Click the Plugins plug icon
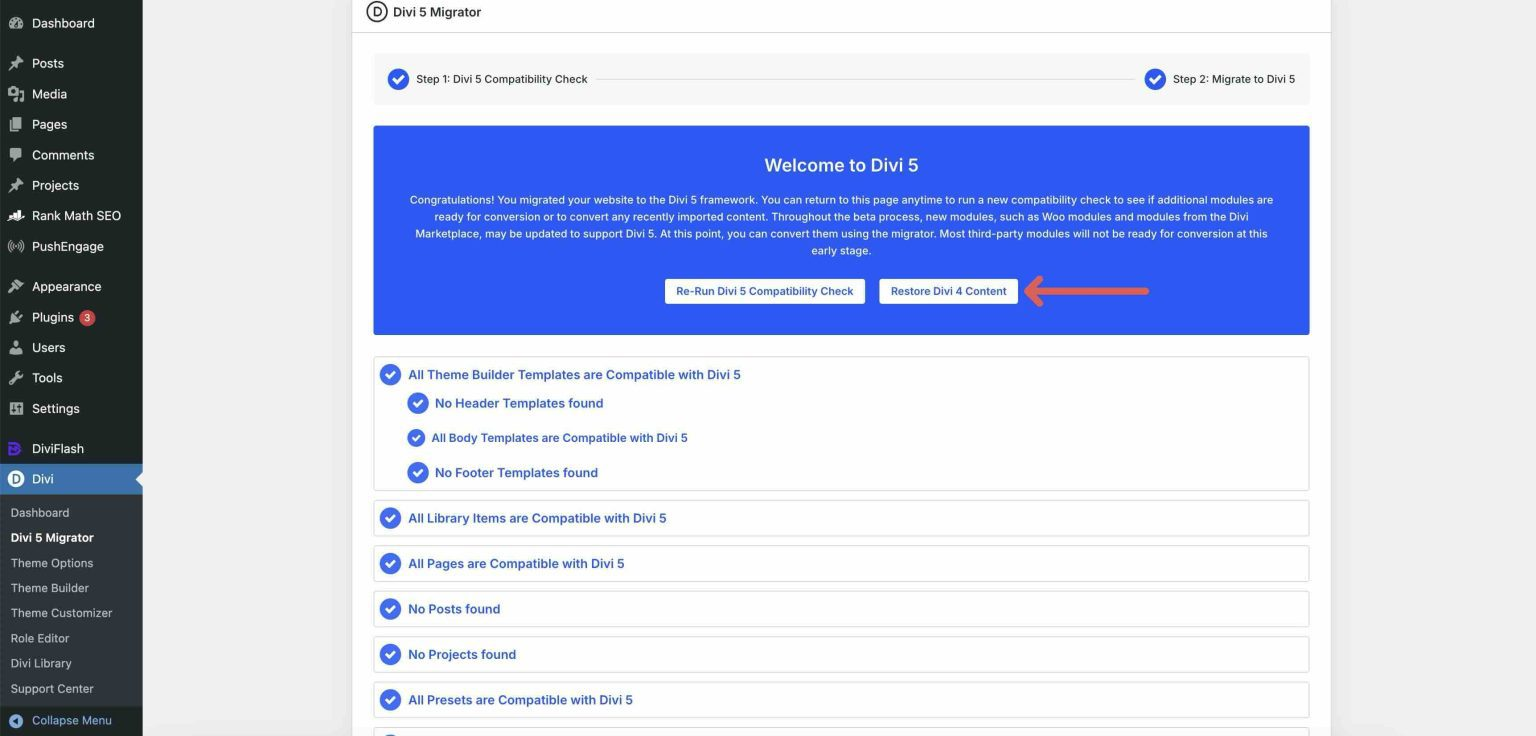This screenshot has width=1536, height=736. click(x=16, y=317)
